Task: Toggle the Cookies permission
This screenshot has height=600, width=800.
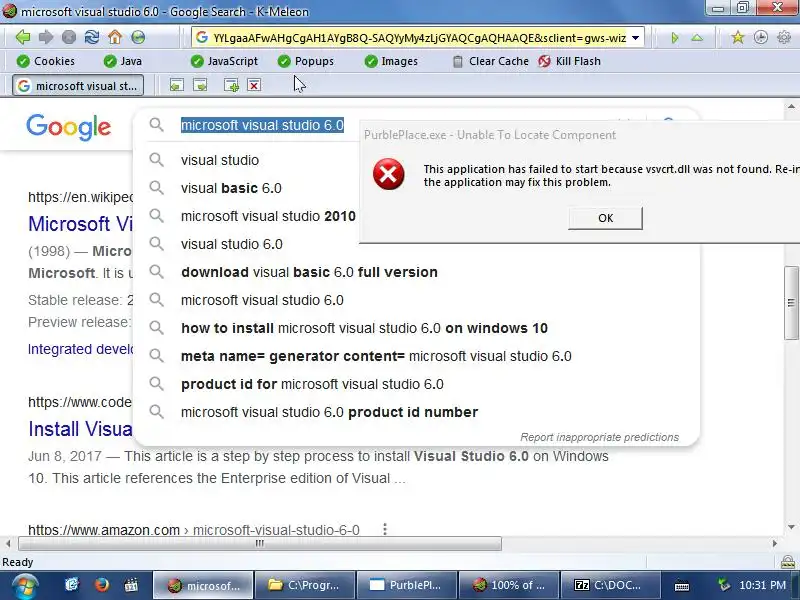Action: 45,61
